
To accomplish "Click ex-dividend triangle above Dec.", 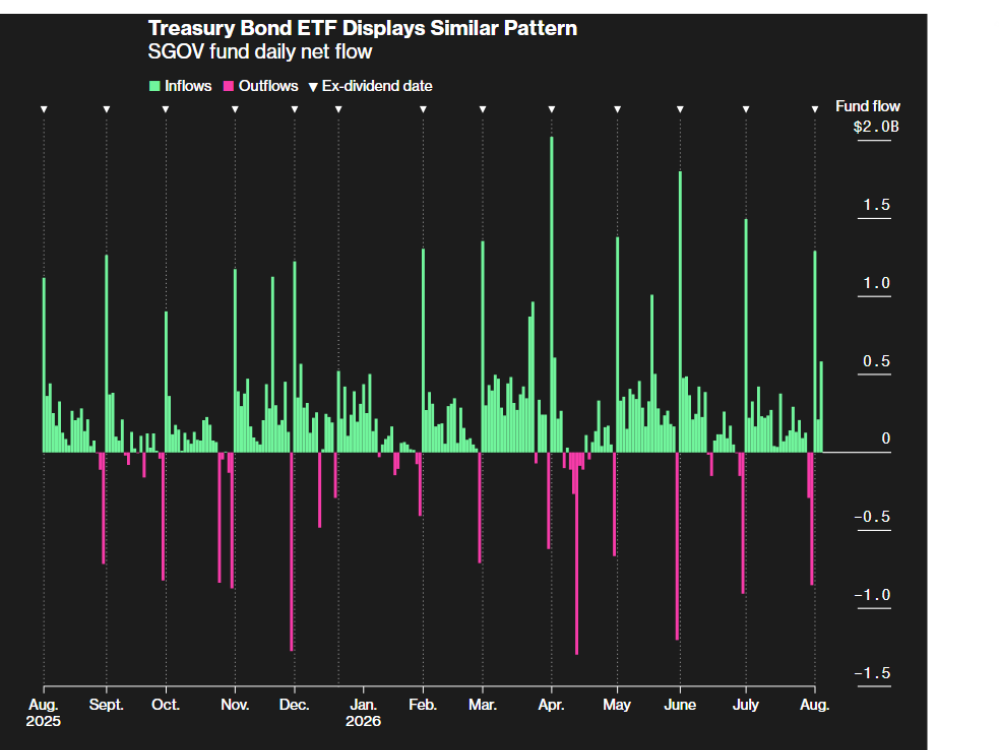I will click(295, 110).
